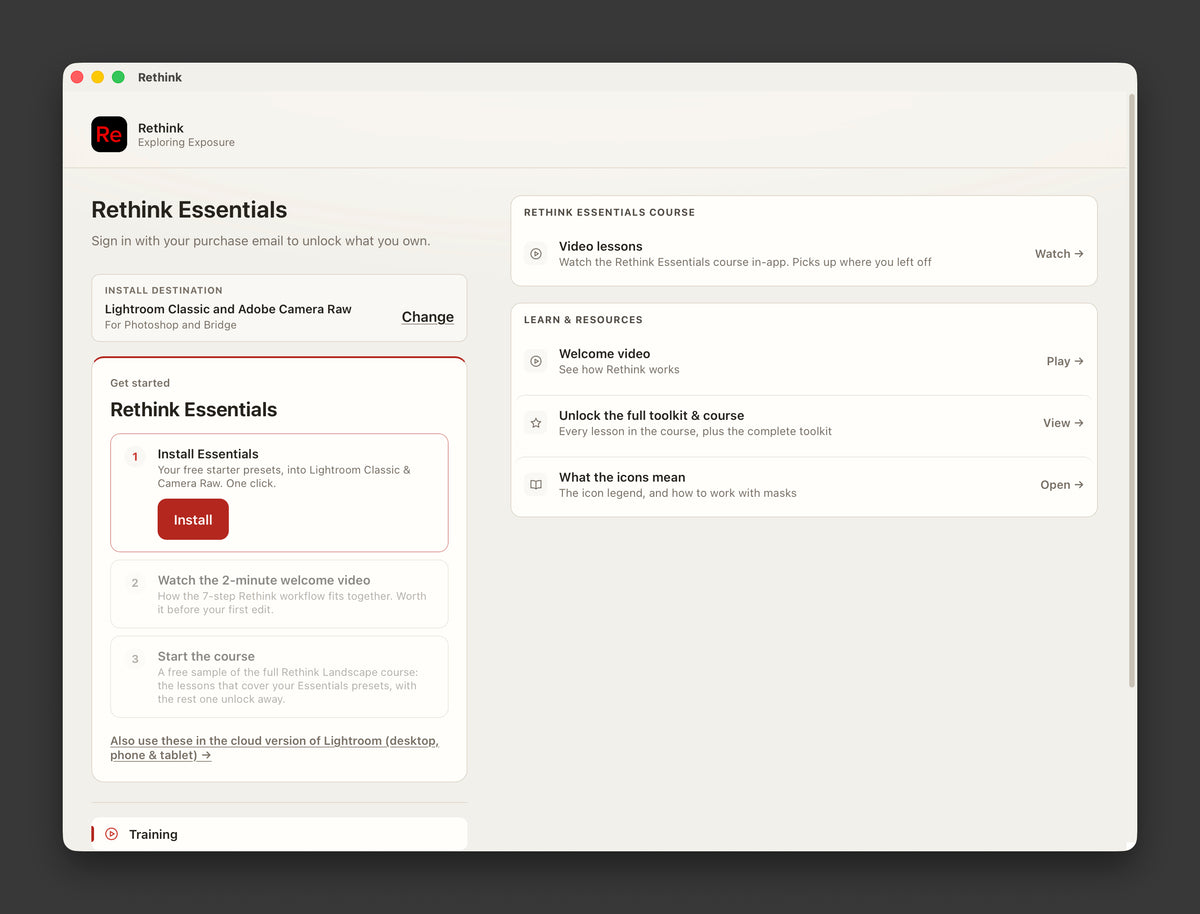Click the LEARN & RESOURCES section label

(583, 320)
